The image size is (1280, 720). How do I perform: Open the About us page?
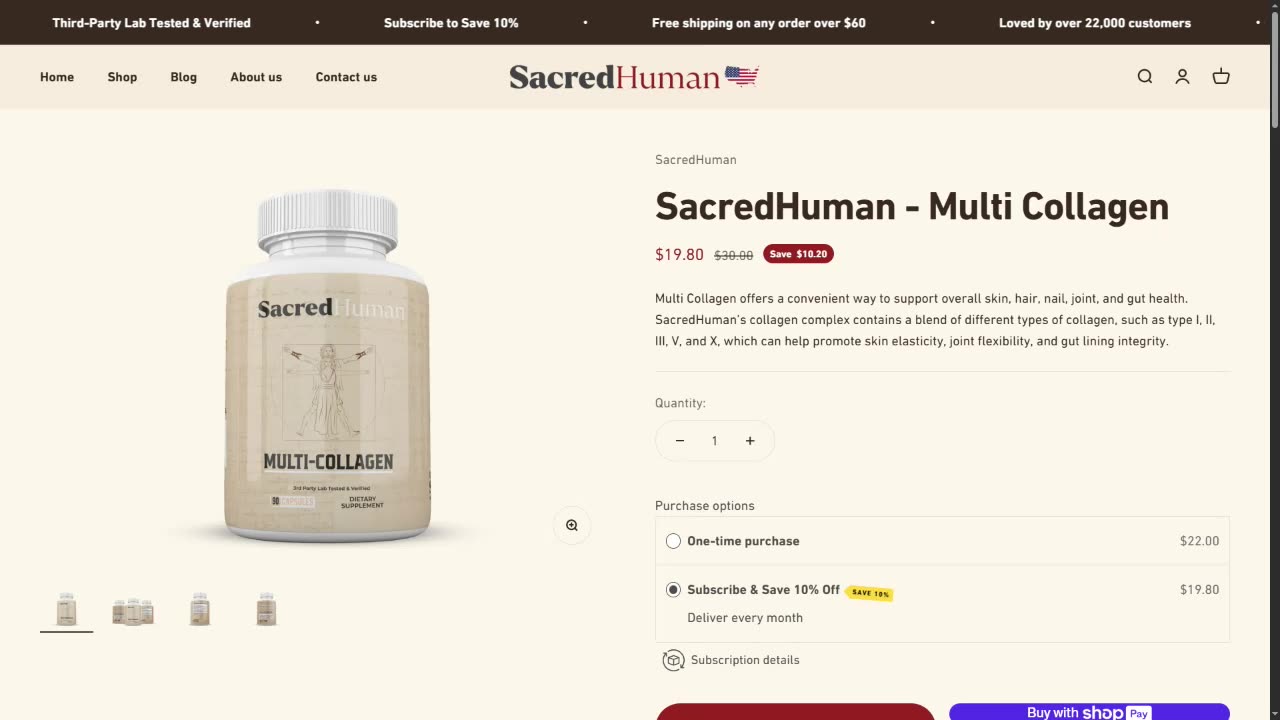coord(256,77)
